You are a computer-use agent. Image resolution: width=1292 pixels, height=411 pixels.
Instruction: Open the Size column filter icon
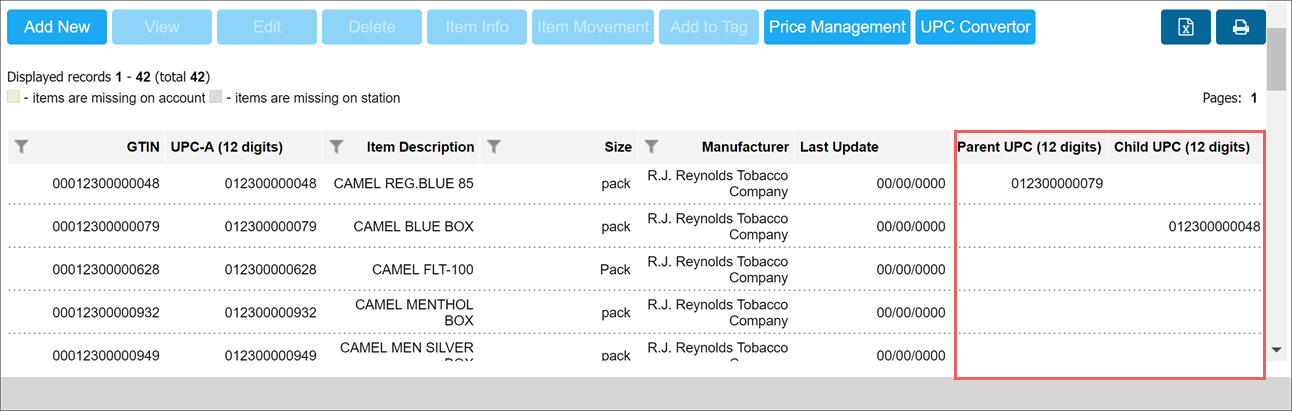pos(494,147)
